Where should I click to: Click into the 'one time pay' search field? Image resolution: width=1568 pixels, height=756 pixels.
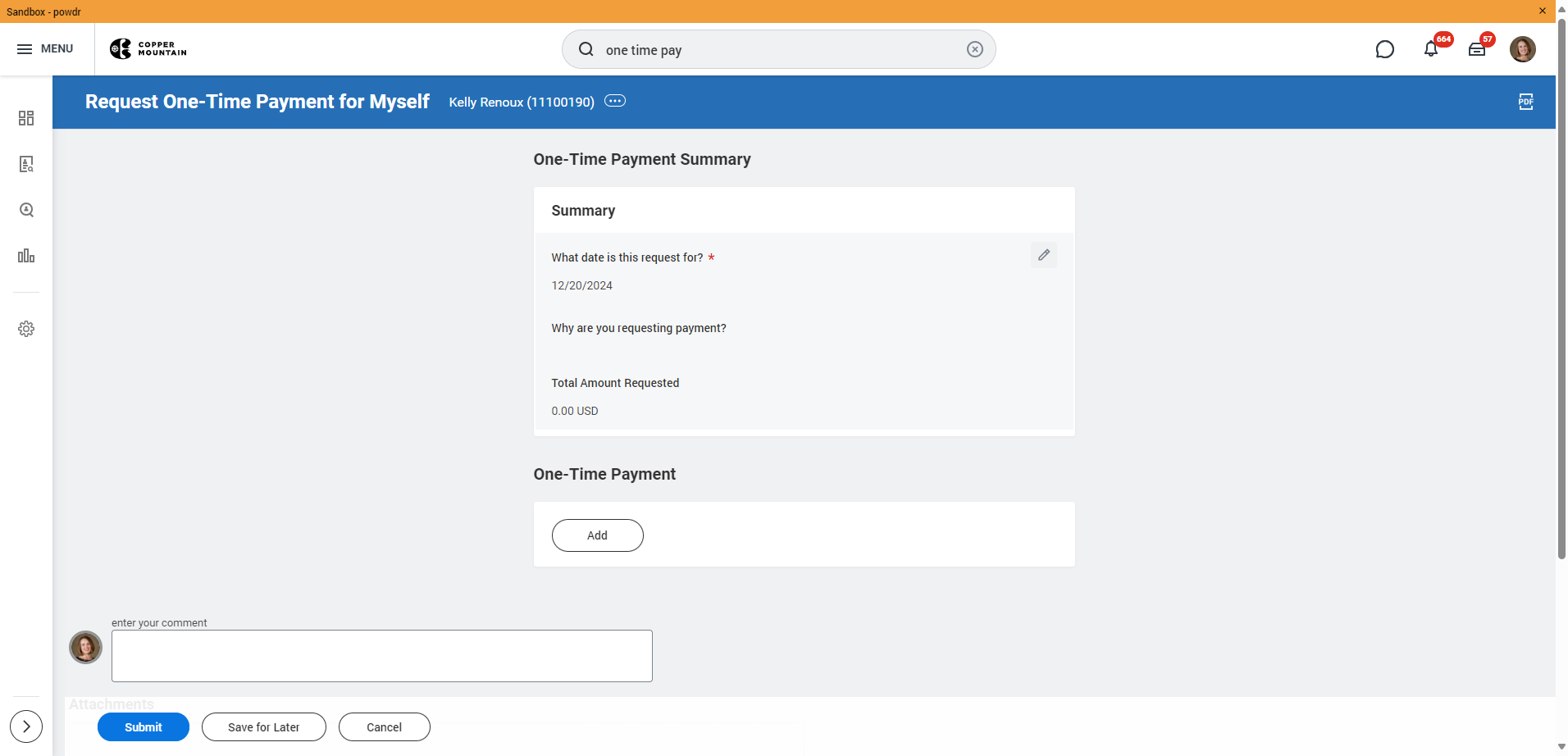click(778, 49)
